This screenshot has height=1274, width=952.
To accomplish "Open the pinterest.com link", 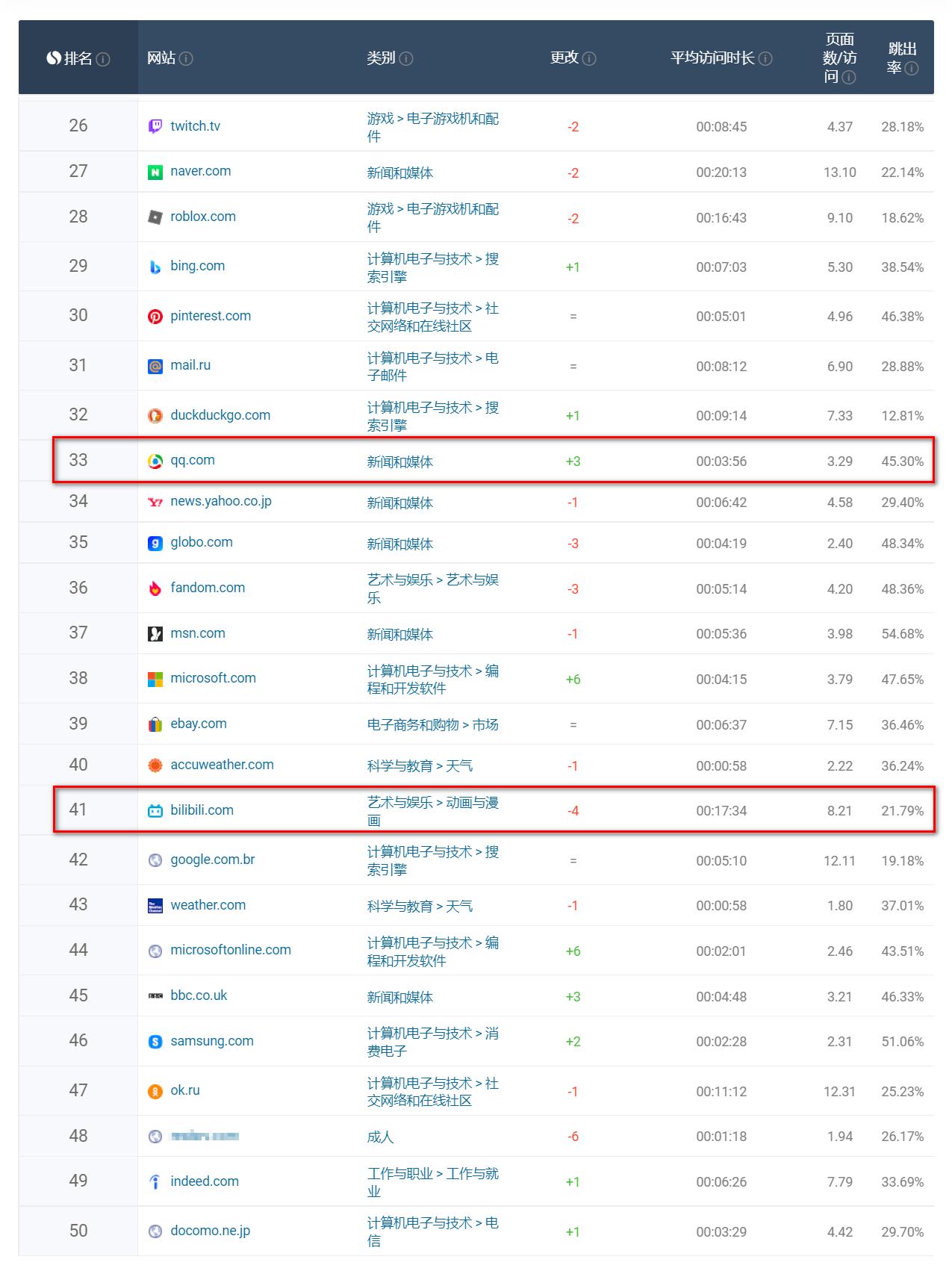I will (211, 316).
